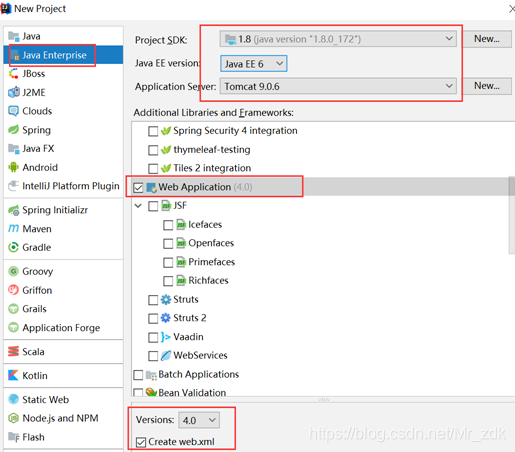This screenshot has height=452, width=515.
Task: Select the Java project type icon
Action: [x=14, y=36]
